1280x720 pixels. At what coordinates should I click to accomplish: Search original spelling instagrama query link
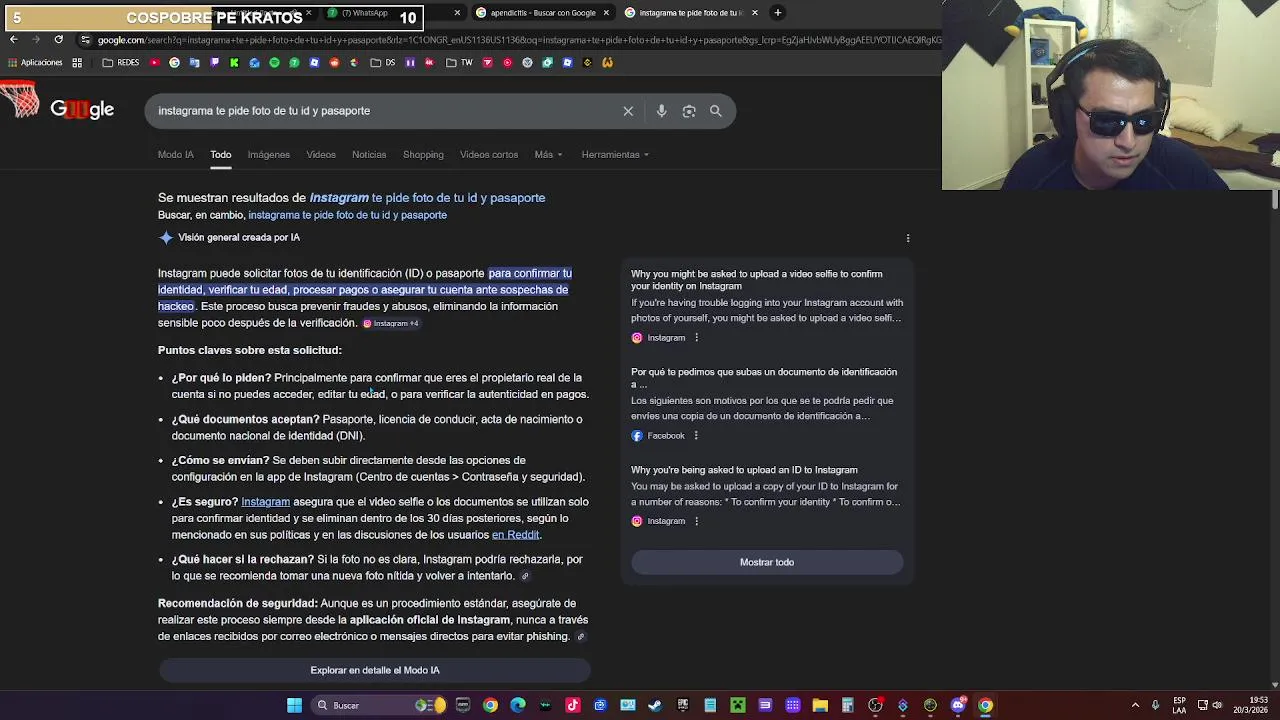point(347,215)
